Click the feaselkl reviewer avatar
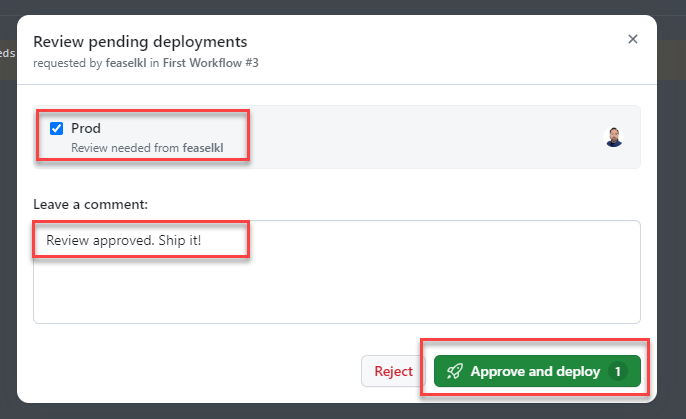The height and width of the screenshot is (419, 686). (x=614, y=137)
